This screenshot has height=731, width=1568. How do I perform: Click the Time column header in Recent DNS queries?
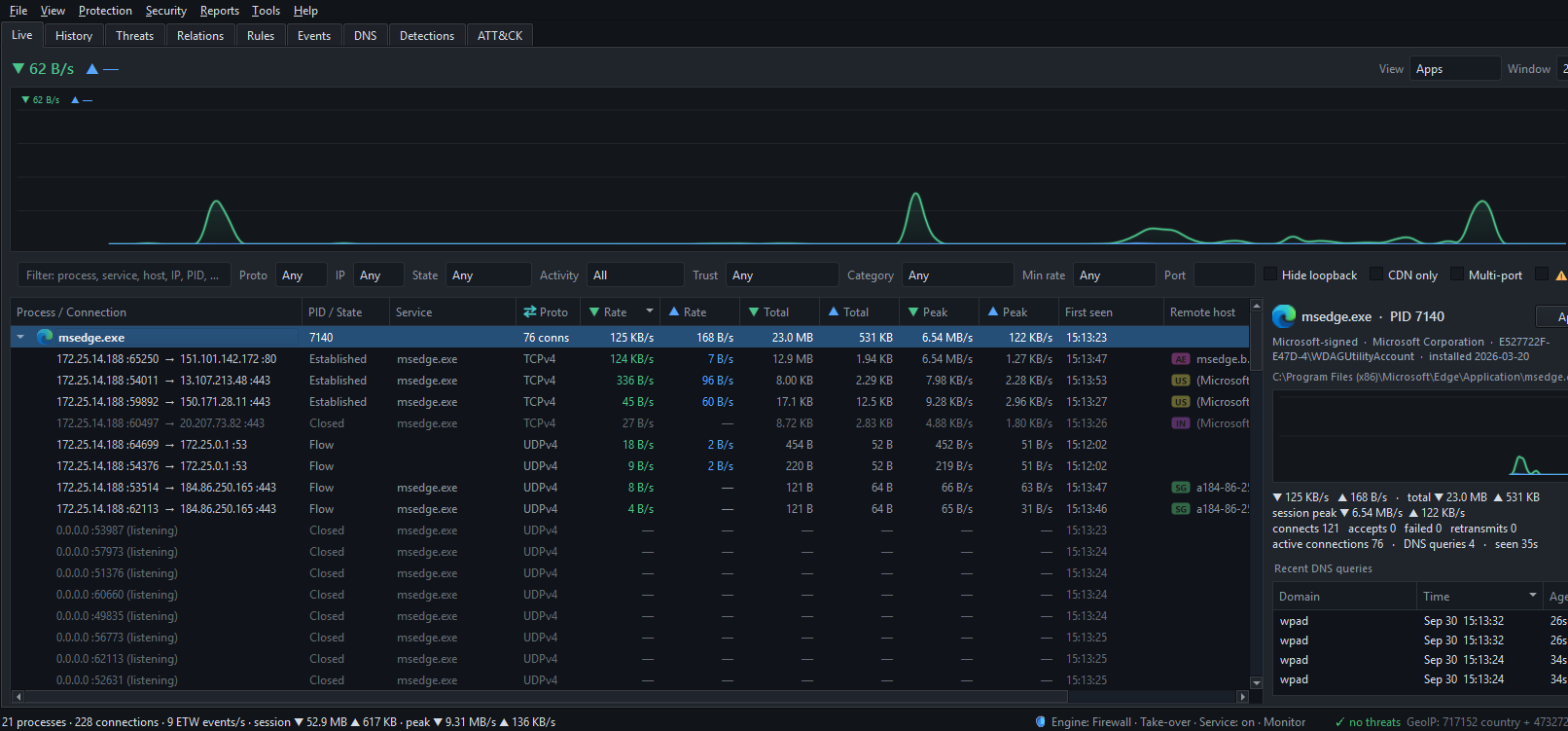(1479, 597)
